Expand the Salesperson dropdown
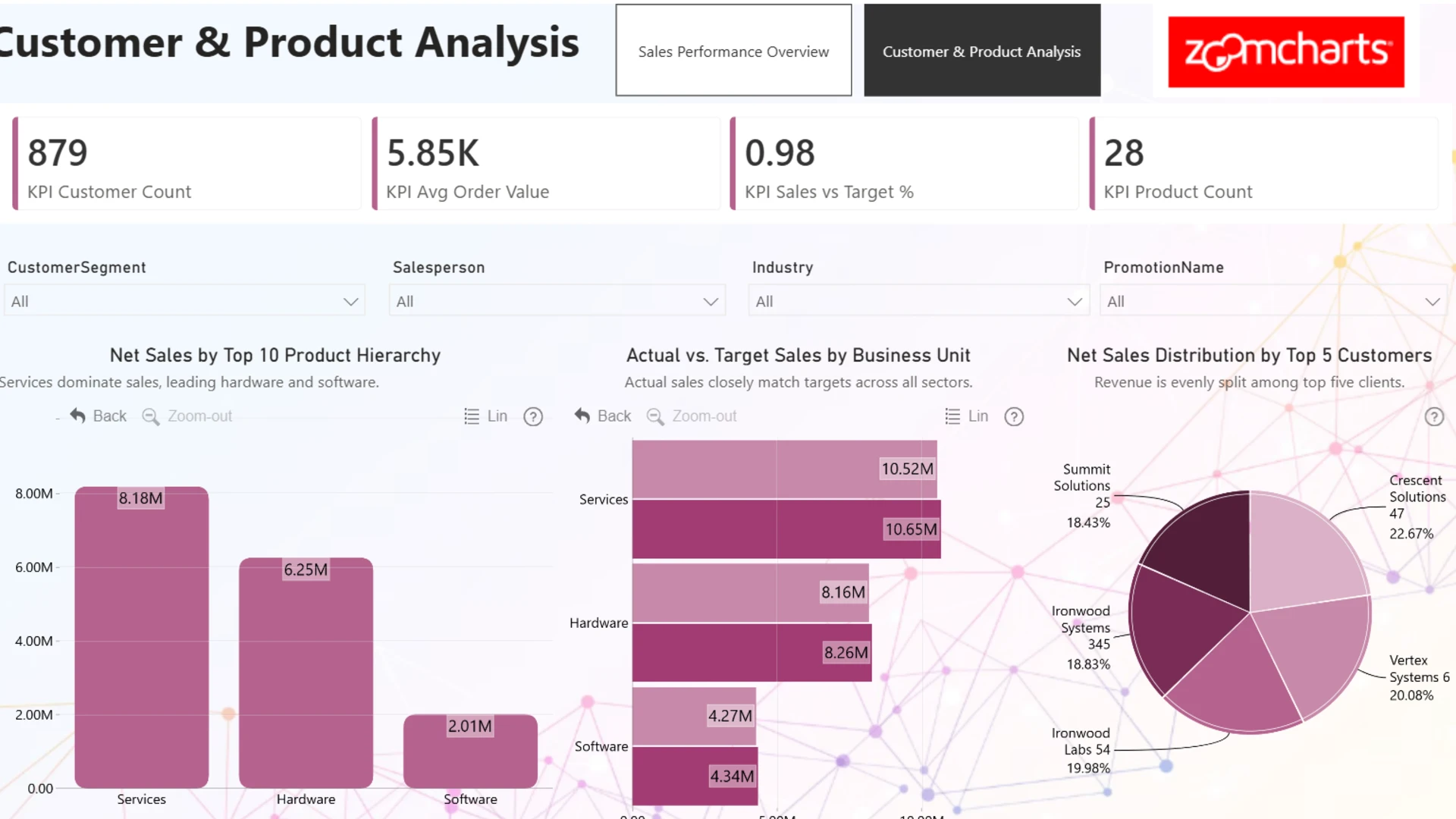Image resolution: width=1456 pixels, height=819 pixels. 557,301
